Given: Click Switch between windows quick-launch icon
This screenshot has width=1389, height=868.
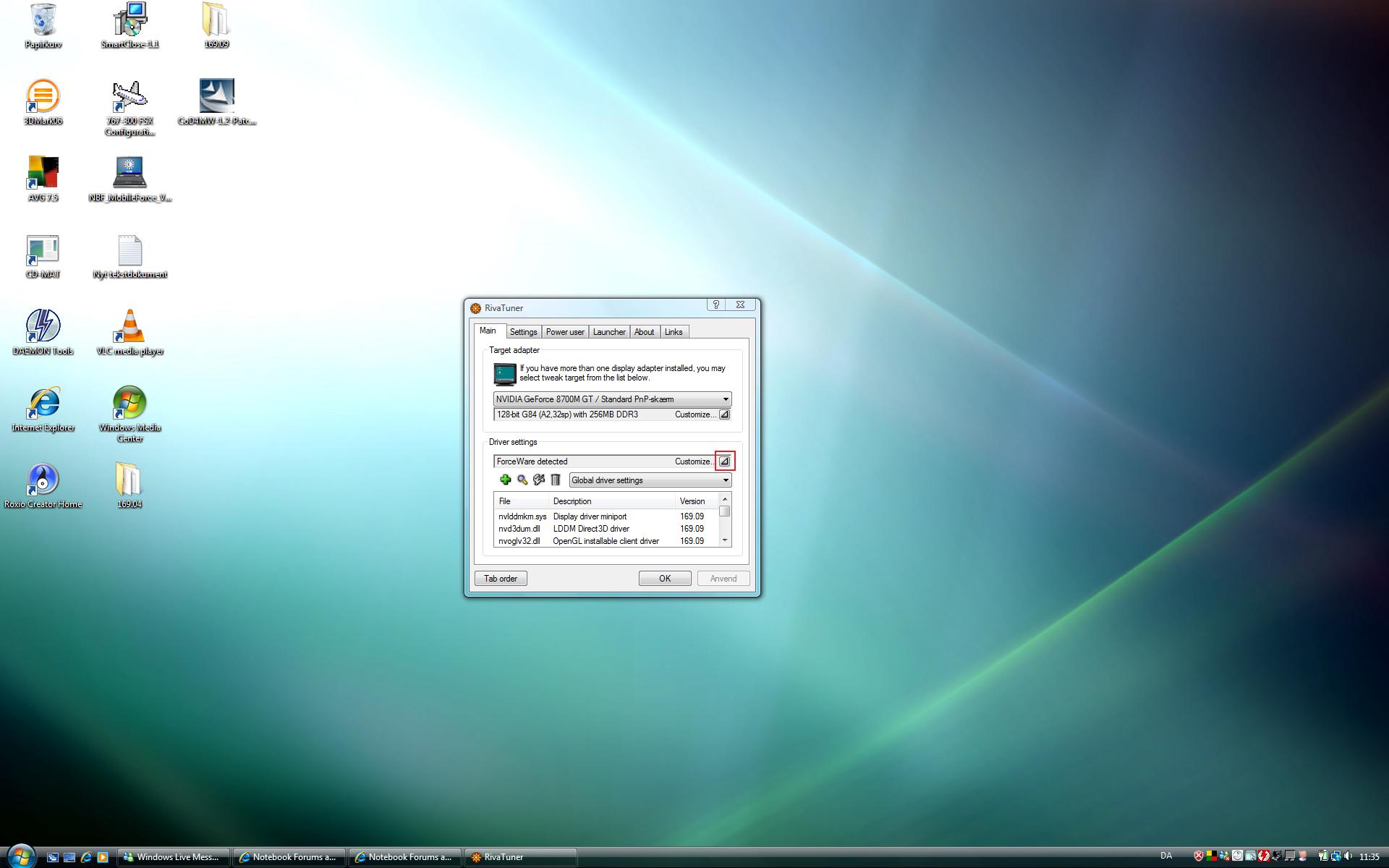Looking at the screenshot, I should click(x=53, y=857).
